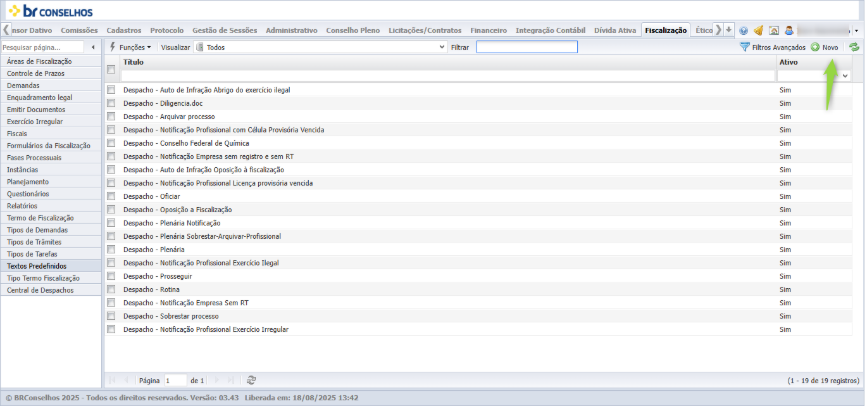Open Filtros Avançados
This screenshot has height=406, width=865.
point(772,47)
